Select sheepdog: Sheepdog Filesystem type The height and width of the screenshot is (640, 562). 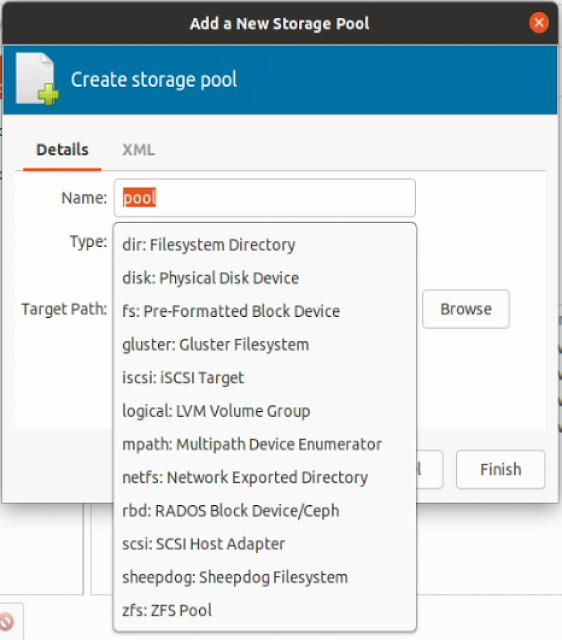pyautogui.click(x=264, y=577)
